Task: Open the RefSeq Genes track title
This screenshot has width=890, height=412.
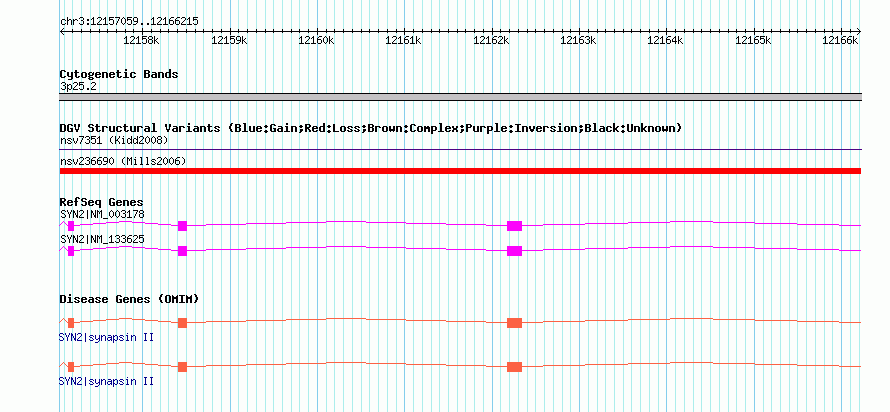Action: [102, 202]
